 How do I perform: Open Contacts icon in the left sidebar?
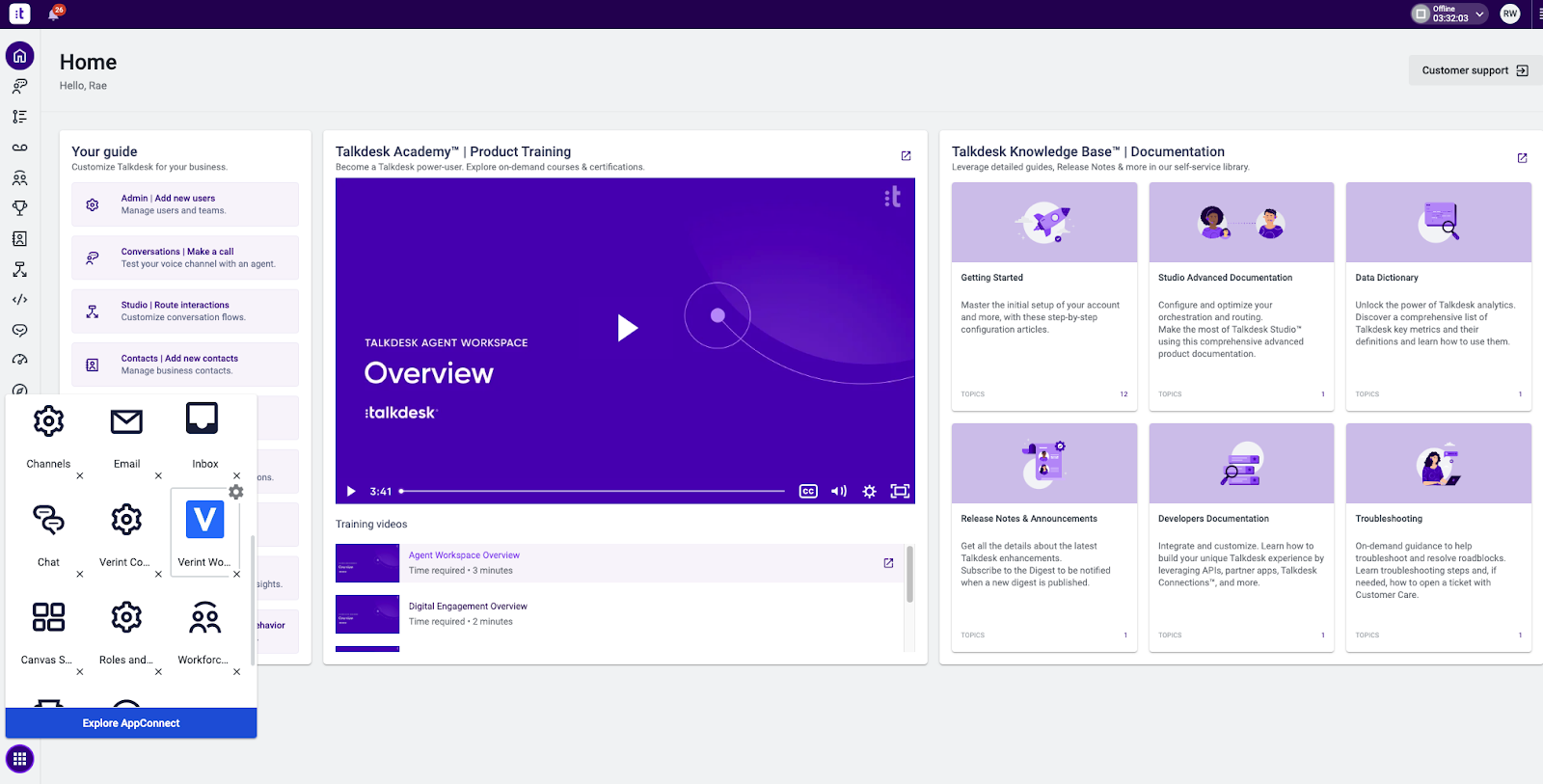tap(19, 239)
